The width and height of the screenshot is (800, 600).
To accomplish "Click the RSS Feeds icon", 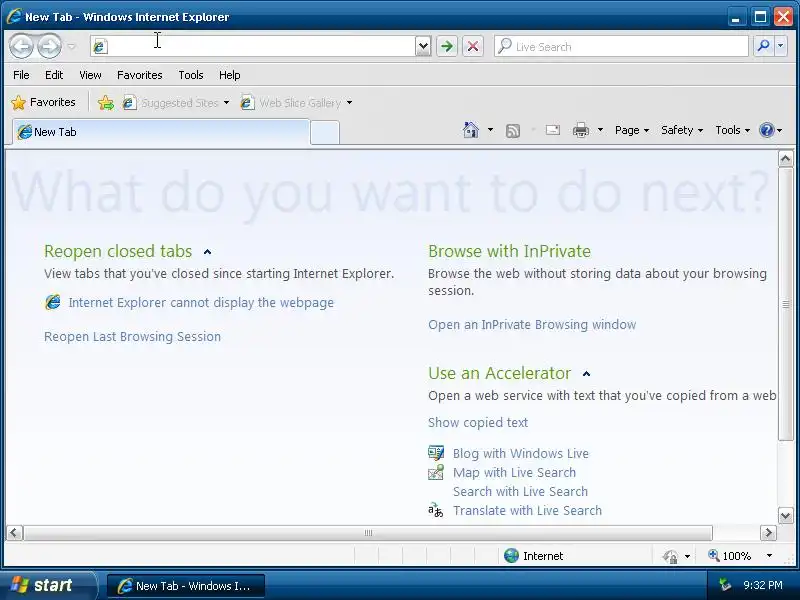I will pos(513,131).
